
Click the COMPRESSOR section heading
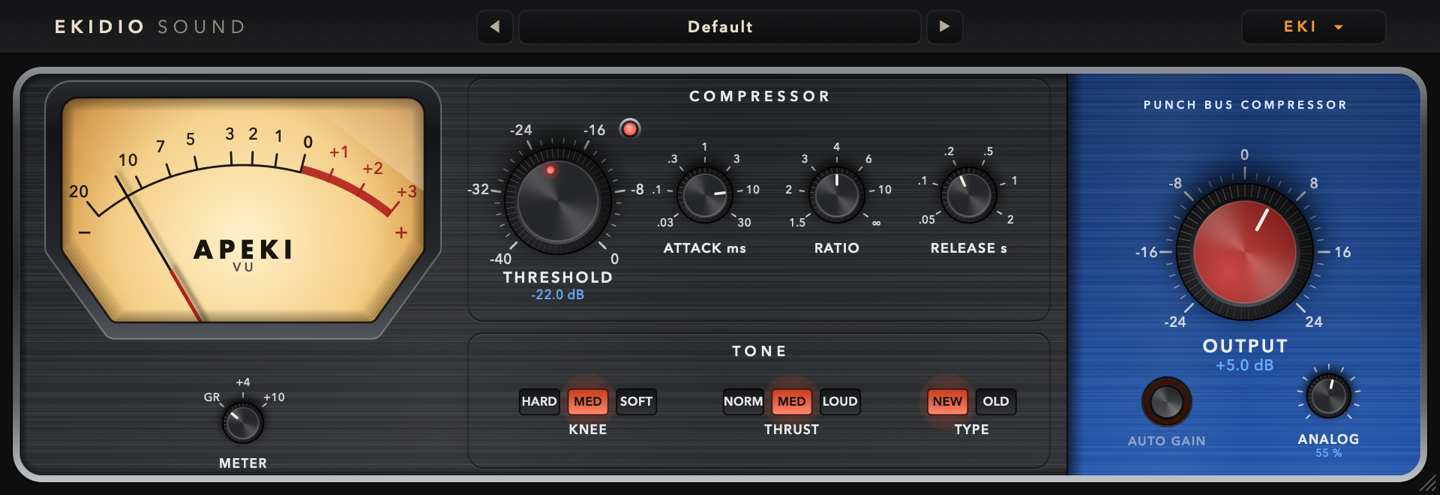760,97
